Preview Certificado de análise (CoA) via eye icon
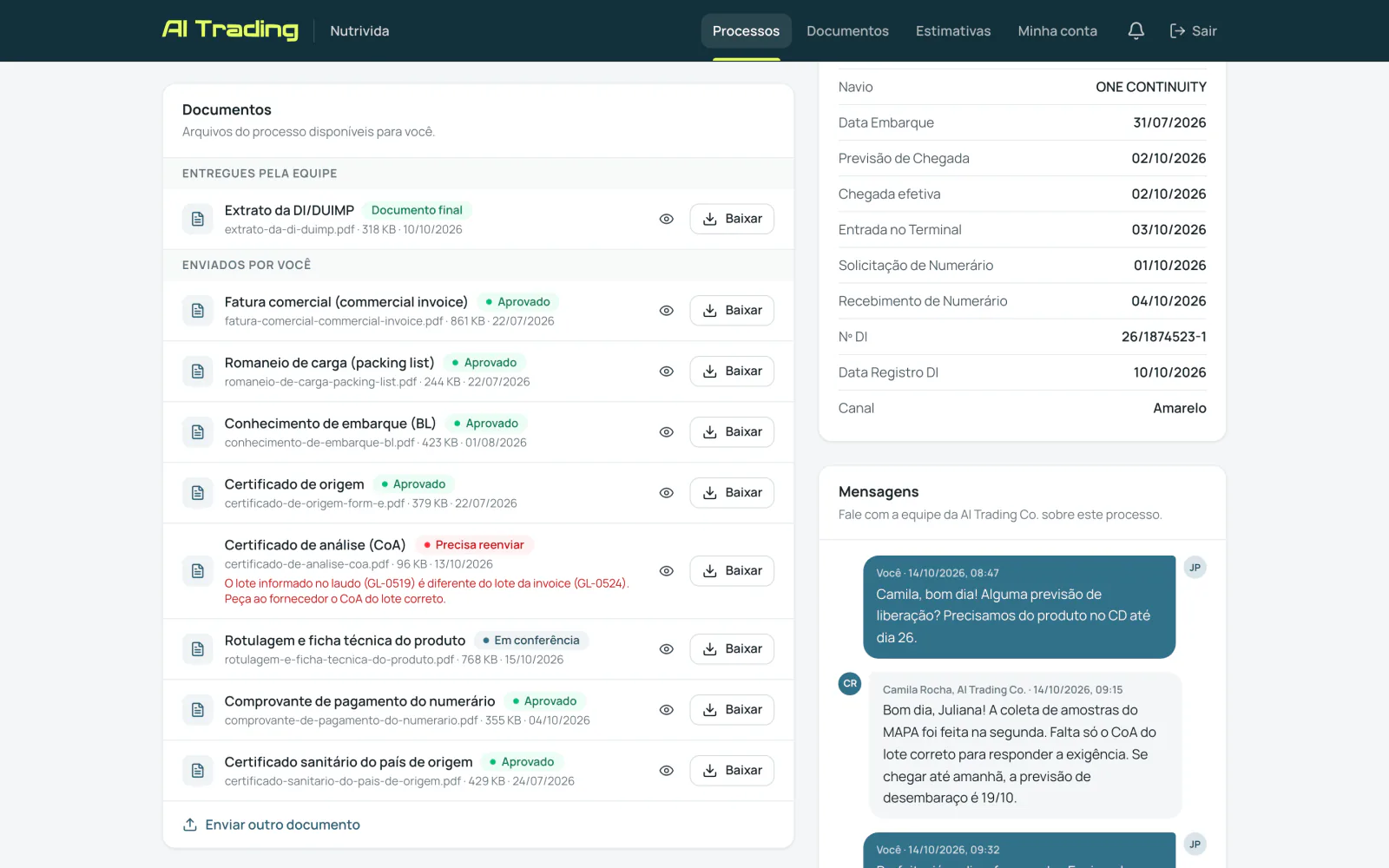This screenshot has width=1389, height=868. pyautogui.click(x=667, y=571)
